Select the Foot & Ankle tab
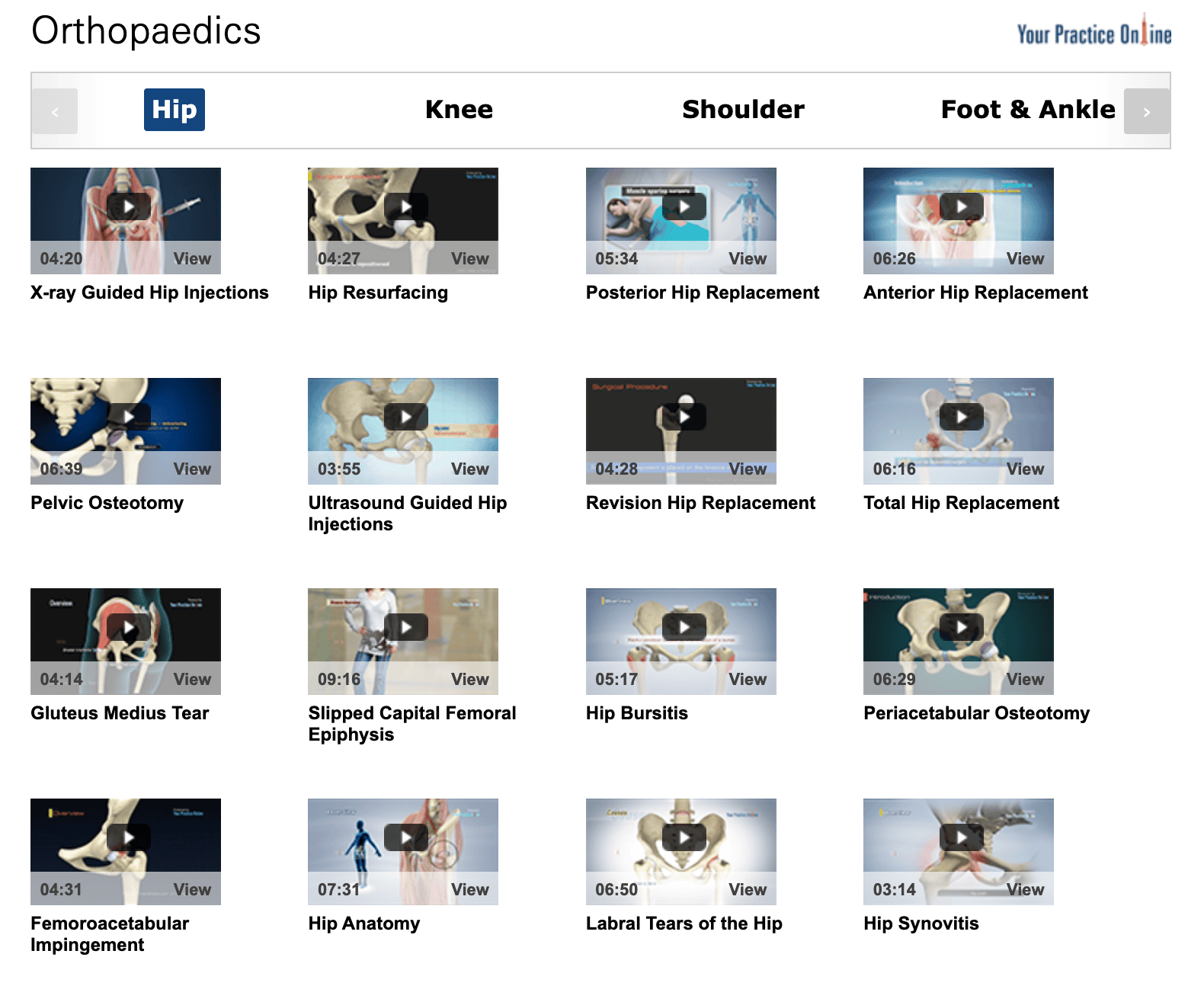 [1028, 110]
